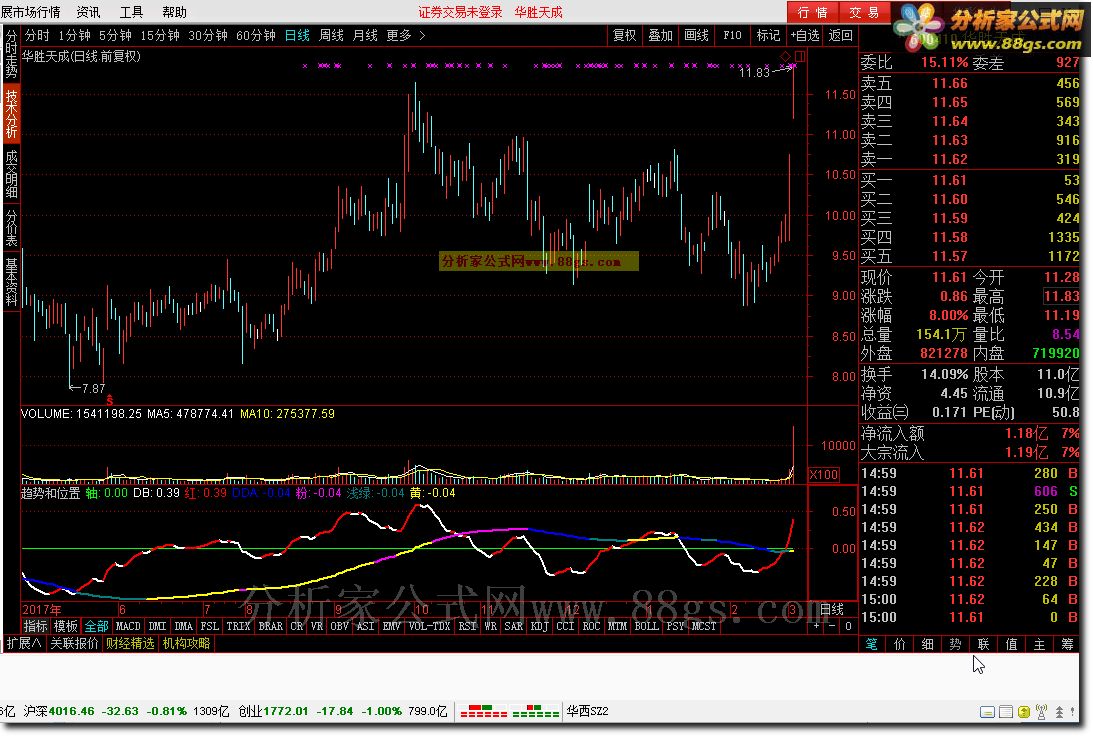The height and width of the screenshot is (736, 1093).
Task: Select the 1分钟 period
Action: (74, 36)
